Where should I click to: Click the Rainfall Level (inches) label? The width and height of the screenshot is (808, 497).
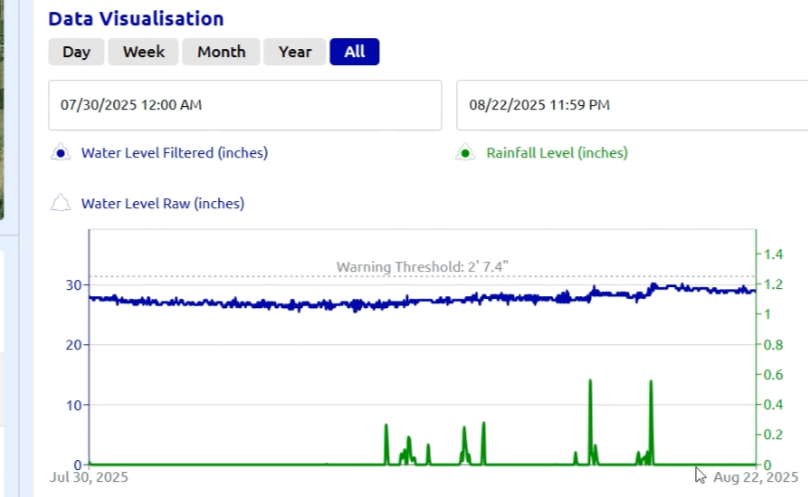click(557, 153)
